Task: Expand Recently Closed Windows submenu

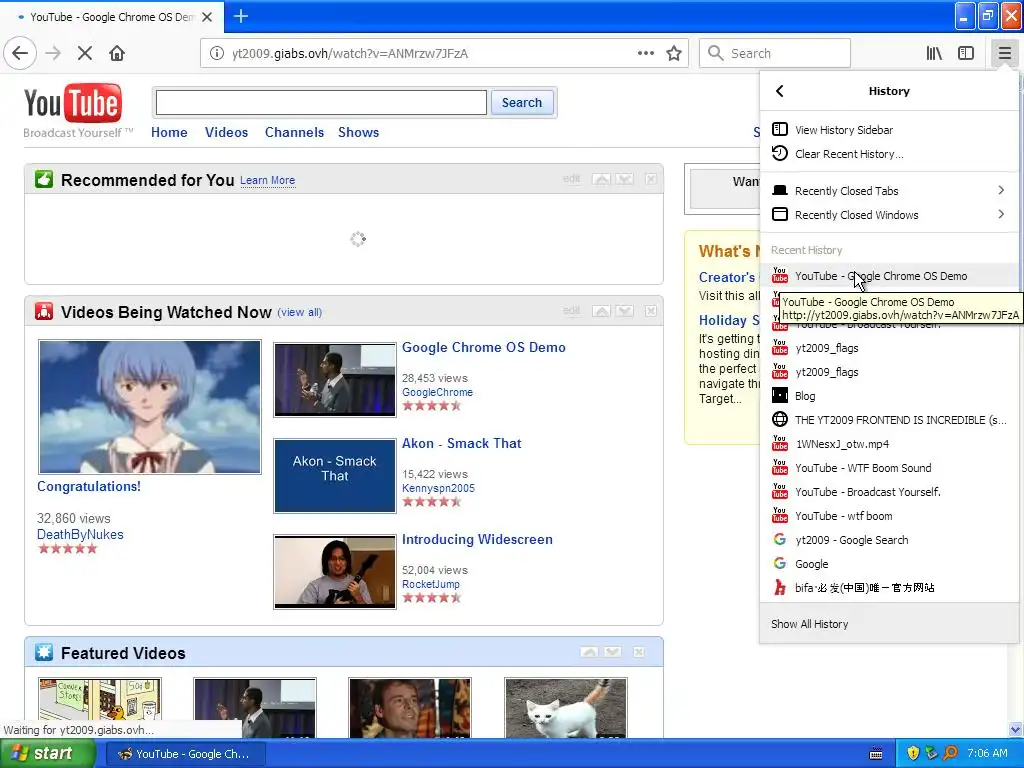Action: 889,215
